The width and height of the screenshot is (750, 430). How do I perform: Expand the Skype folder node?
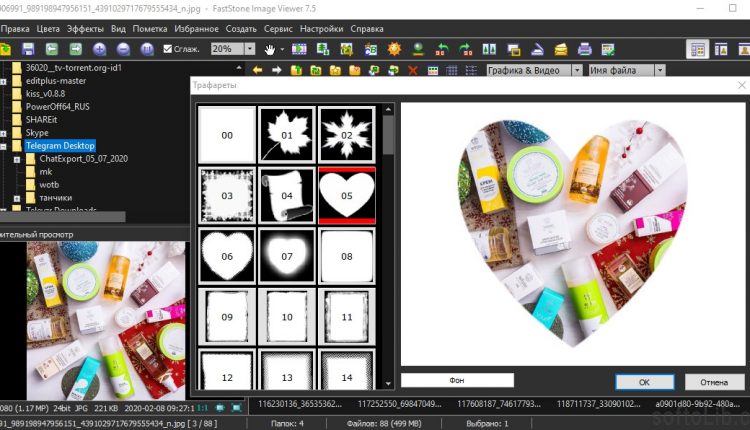click(3, 133)
